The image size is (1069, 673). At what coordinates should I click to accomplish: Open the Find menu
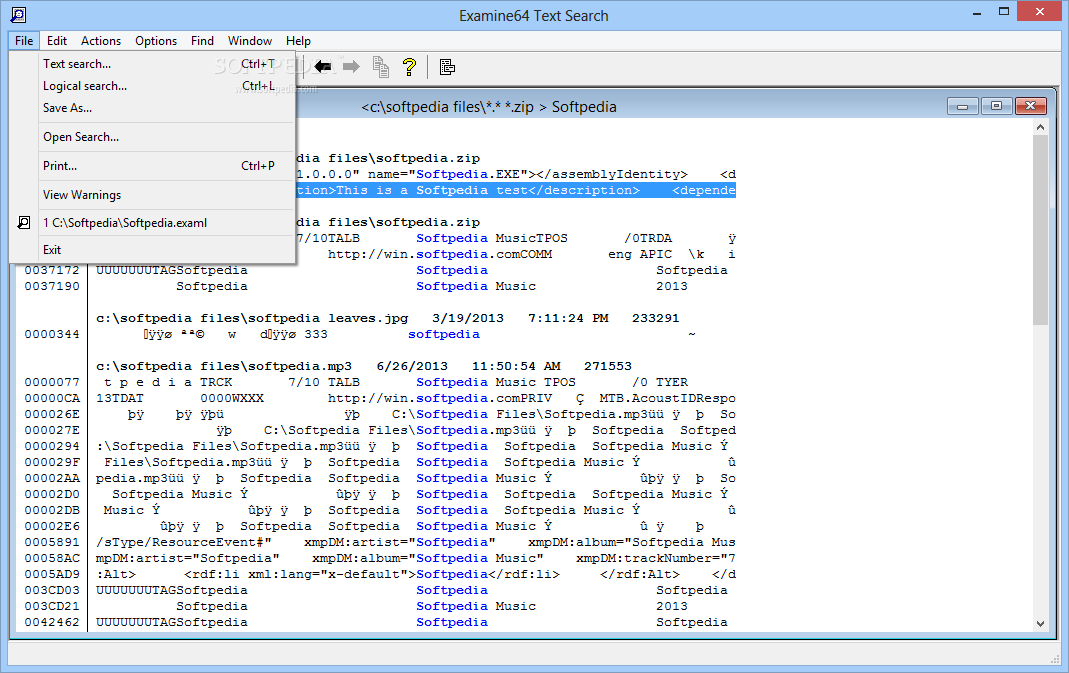tap(202, 41)
